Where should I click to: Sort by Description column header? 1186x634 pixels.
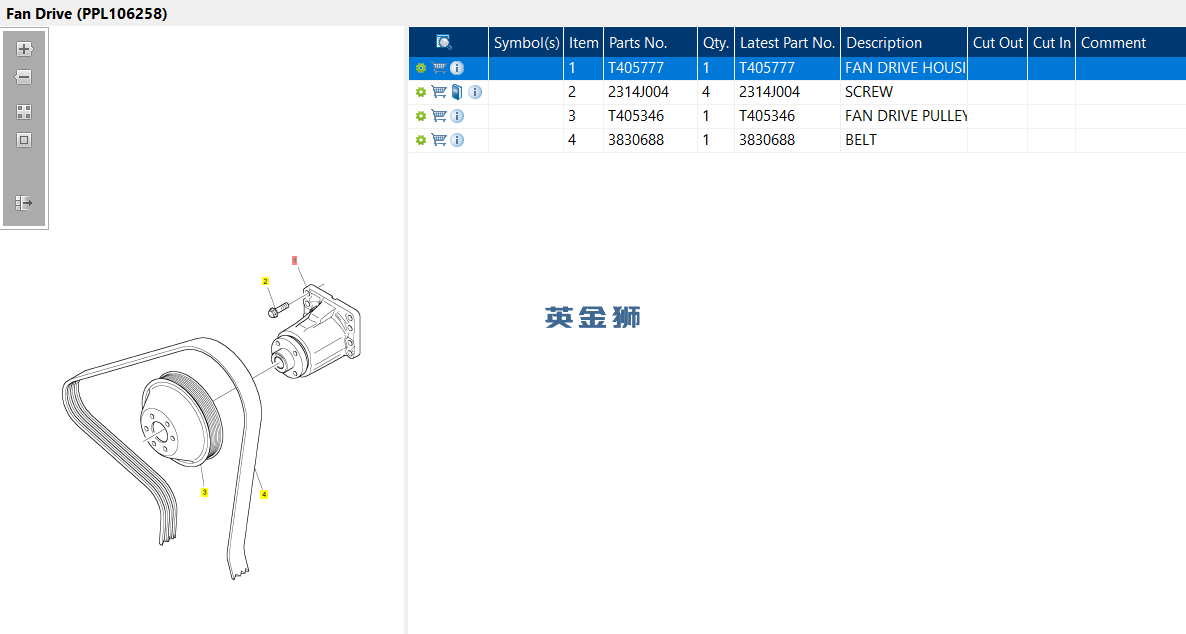(x=904, y=42)
